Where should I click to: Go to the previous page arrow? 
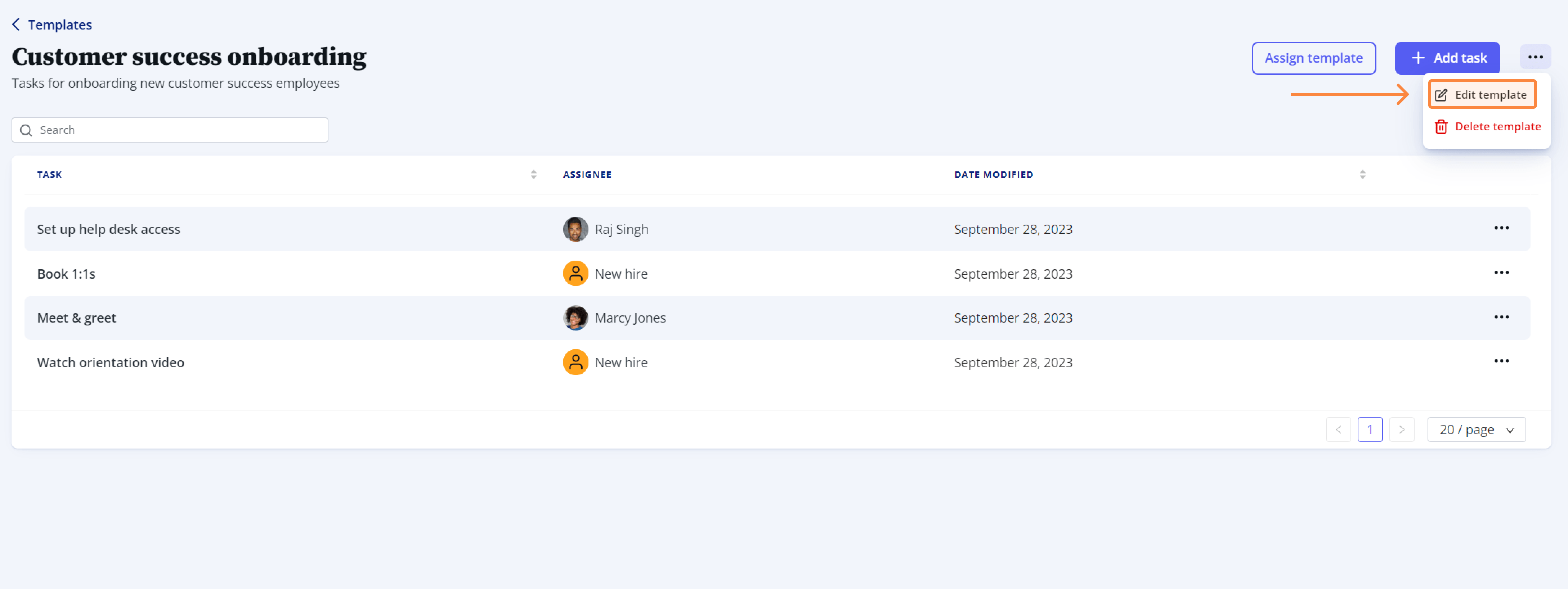1338,430
